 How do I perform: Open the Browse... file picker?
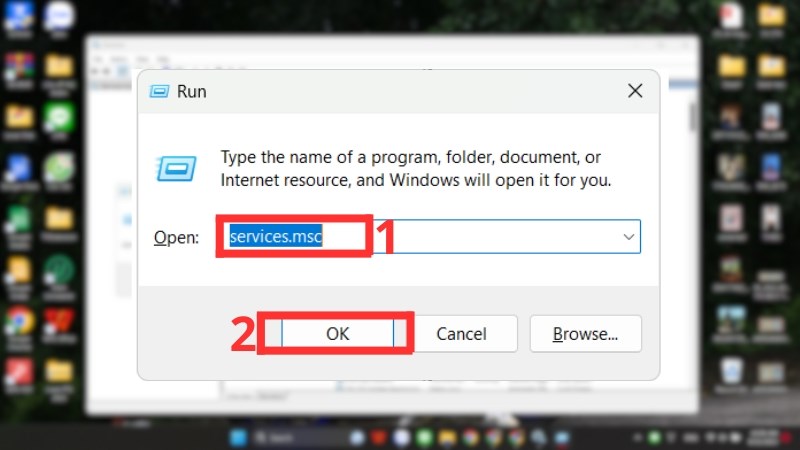pos(585,334)
